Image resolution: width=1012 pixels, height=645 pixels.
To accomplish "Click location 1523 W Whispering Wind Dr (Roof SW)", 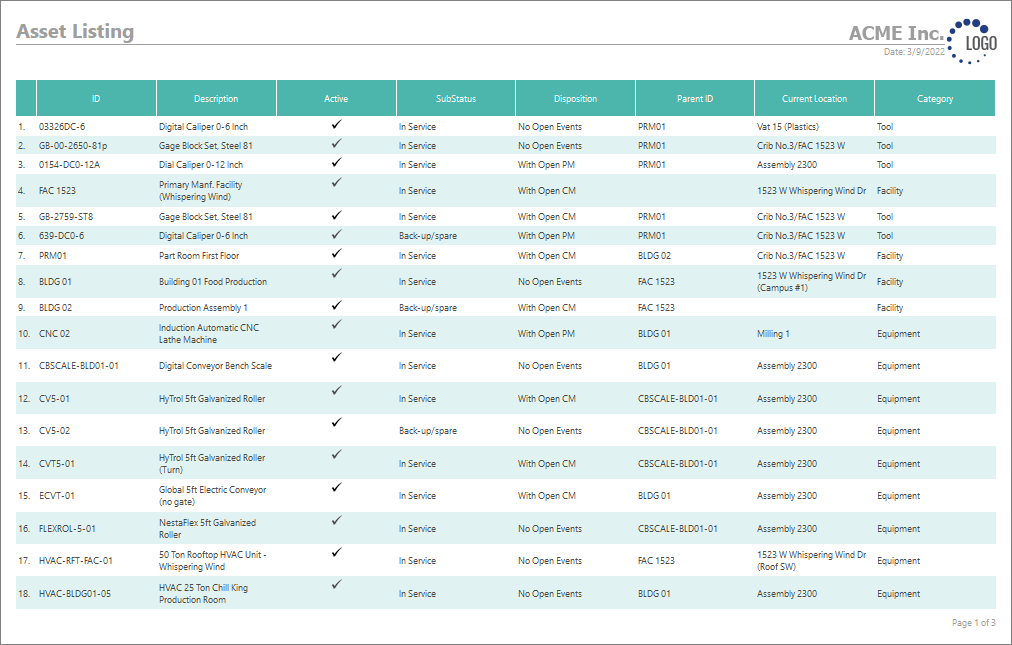I will pyautogui.click(x=811, y=560).
